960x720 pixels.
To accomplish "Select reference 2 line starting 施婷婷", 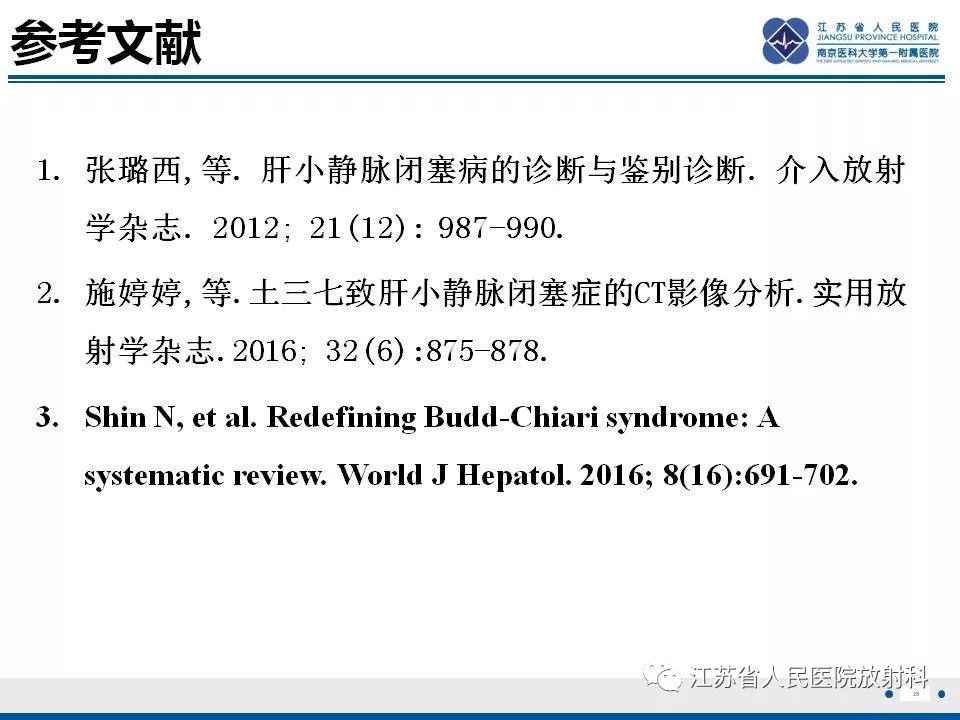I will click(495, 293).
